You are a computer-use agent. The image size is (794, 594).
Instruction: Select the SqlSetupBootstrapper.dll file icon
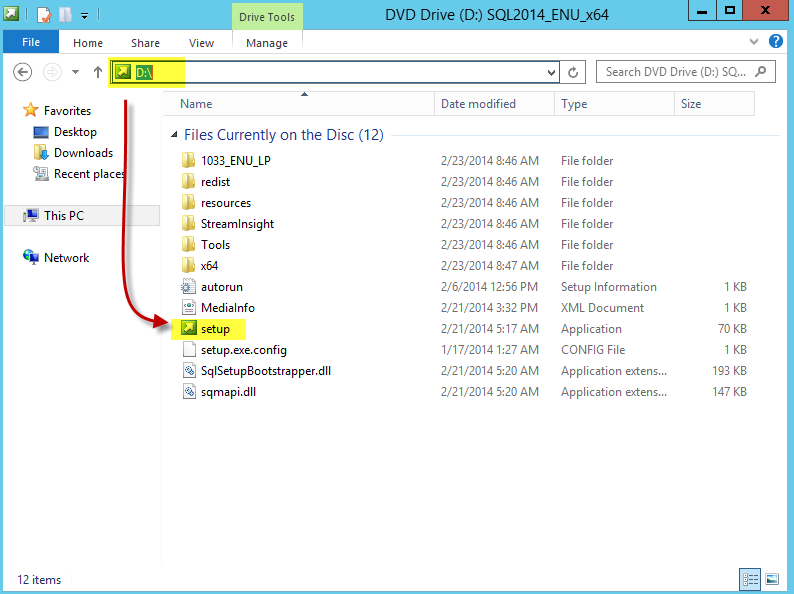(x=189, y=371)
